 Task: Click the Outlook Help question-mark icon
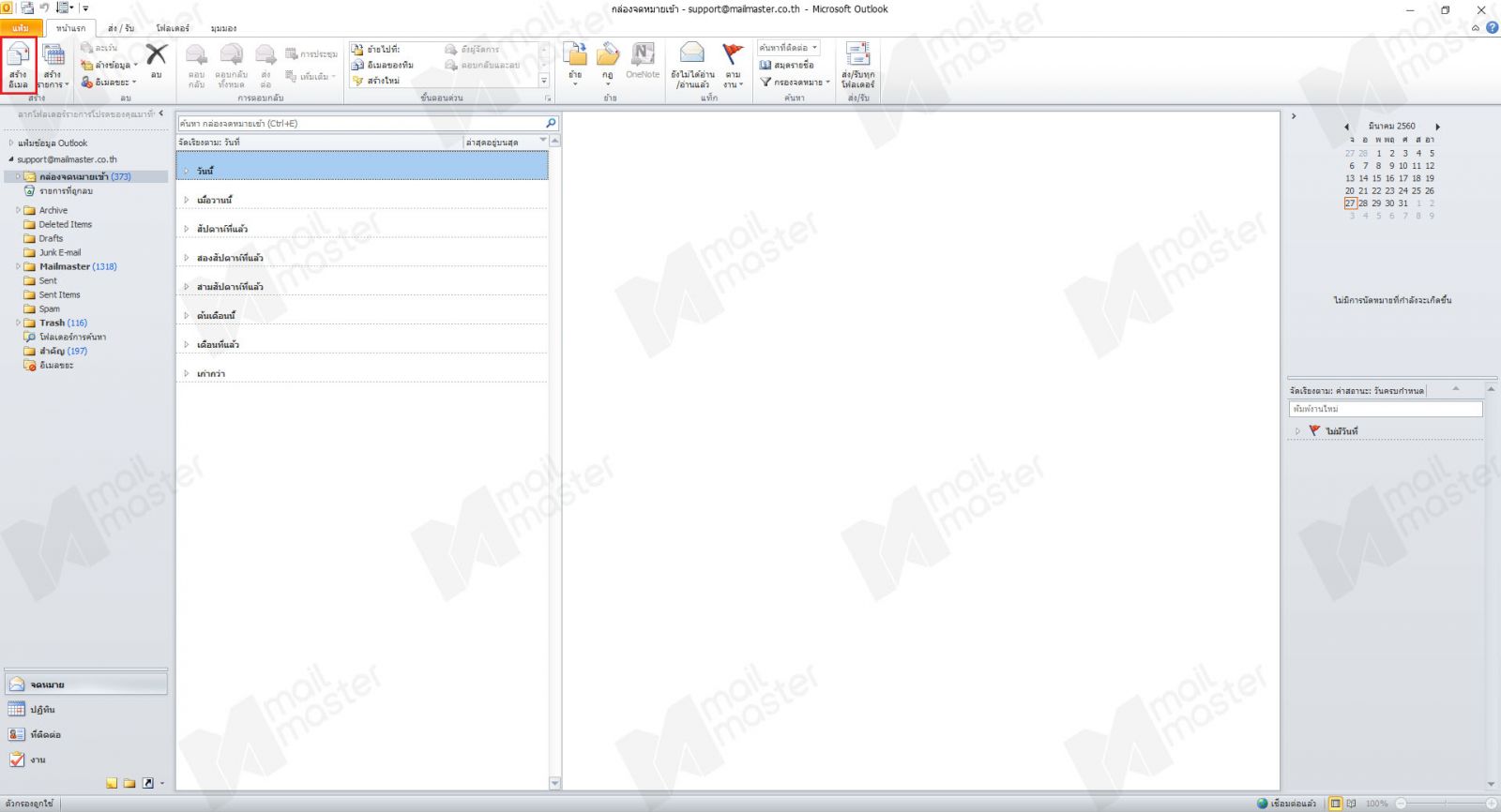(1492, 27)
